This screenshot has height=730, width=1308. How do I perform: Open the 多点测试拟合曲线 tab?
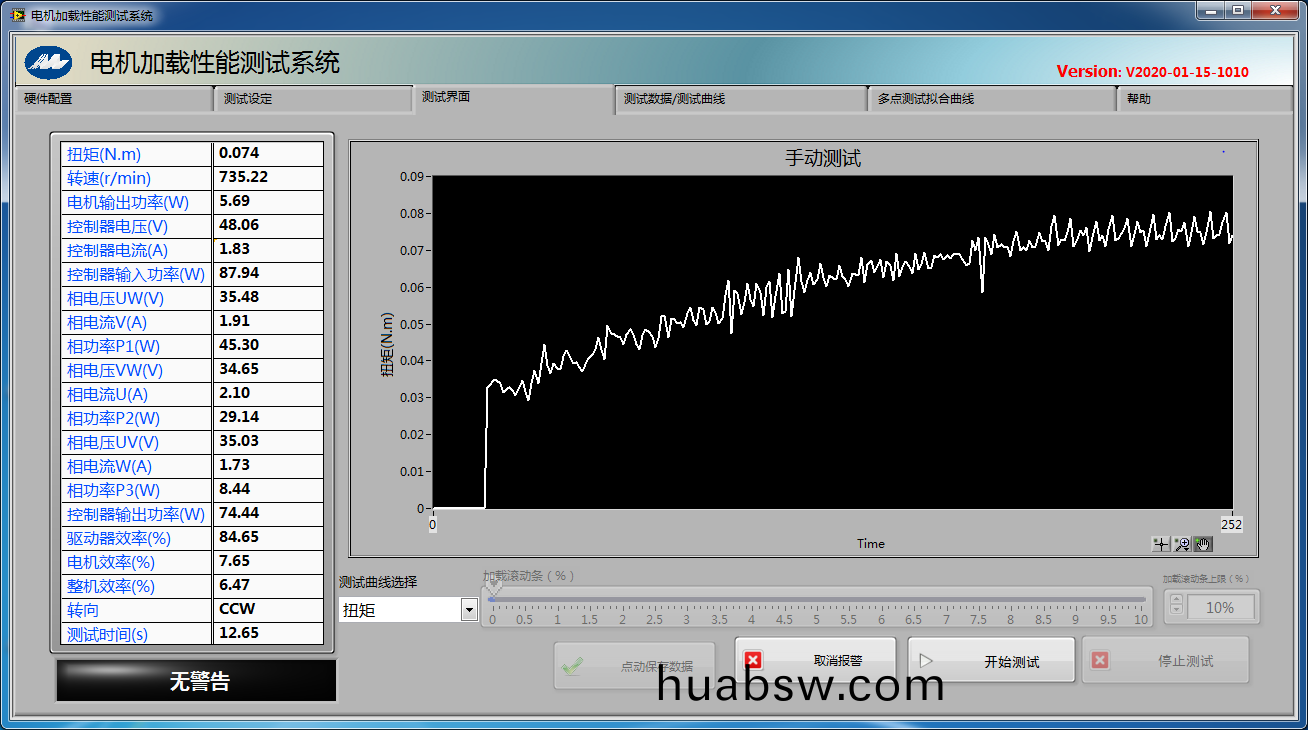tap(990, 99)
